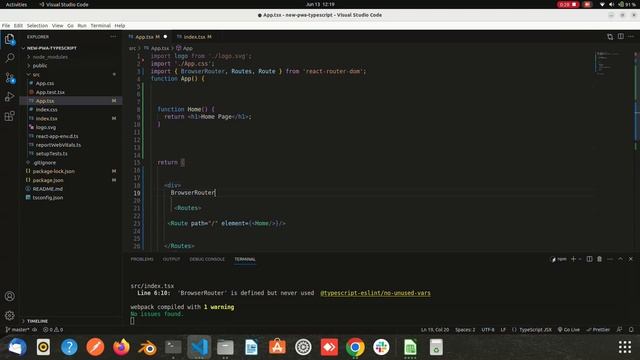Open clock and calendar in top bar

pyautogui.click(x=320, y=4)
